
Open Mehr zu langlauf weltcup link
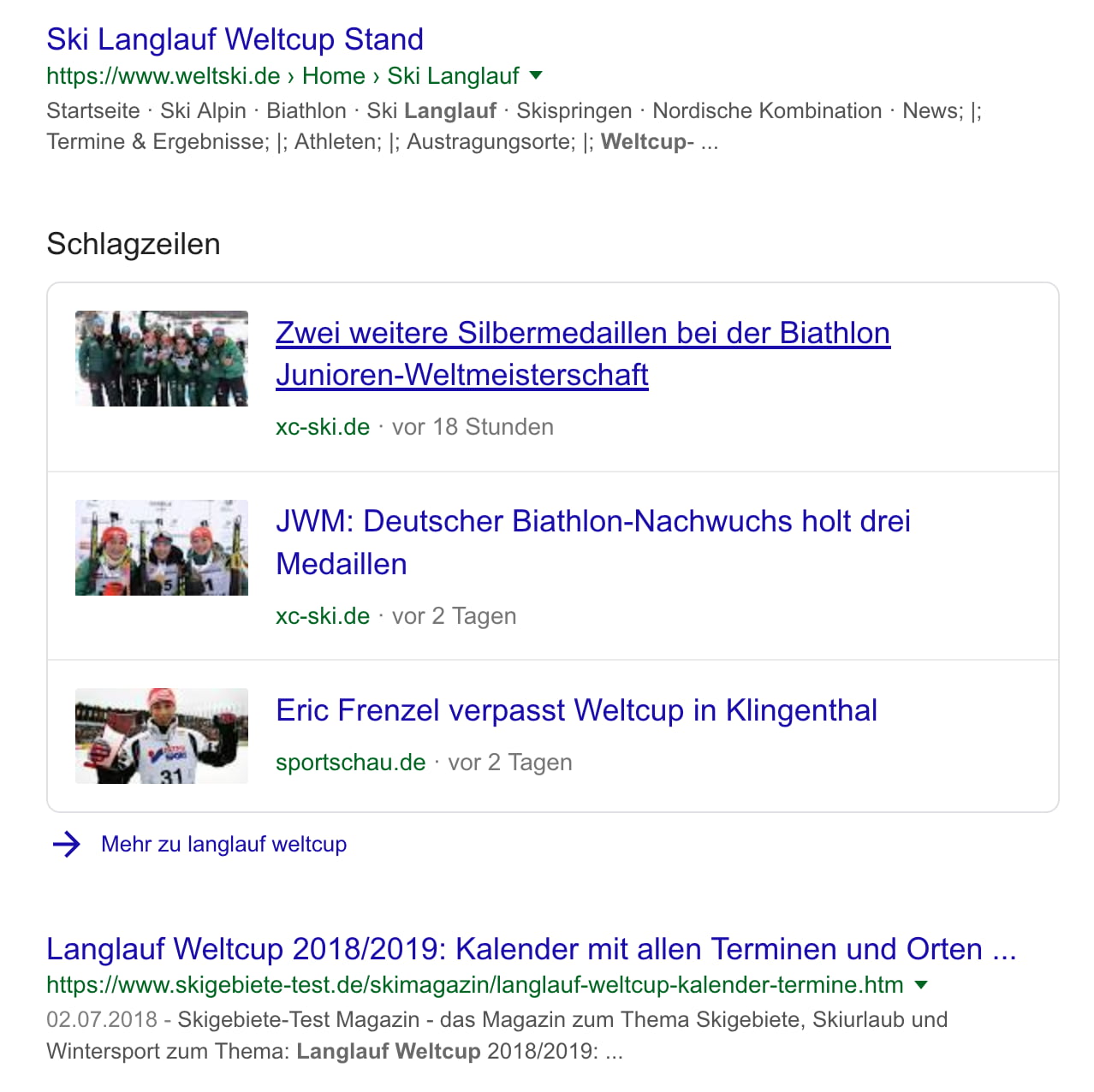click(x=224, y=845)
